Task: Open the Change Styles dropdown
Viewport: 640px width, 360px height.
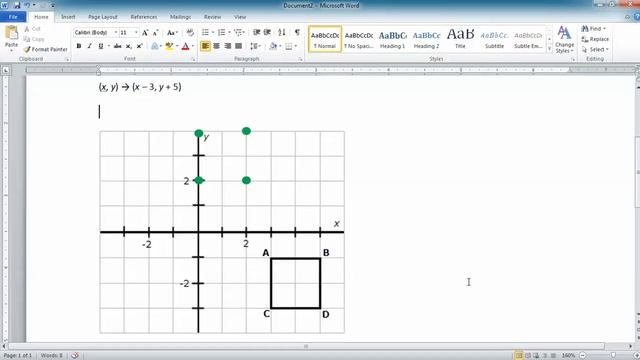Action: (564, 39)
